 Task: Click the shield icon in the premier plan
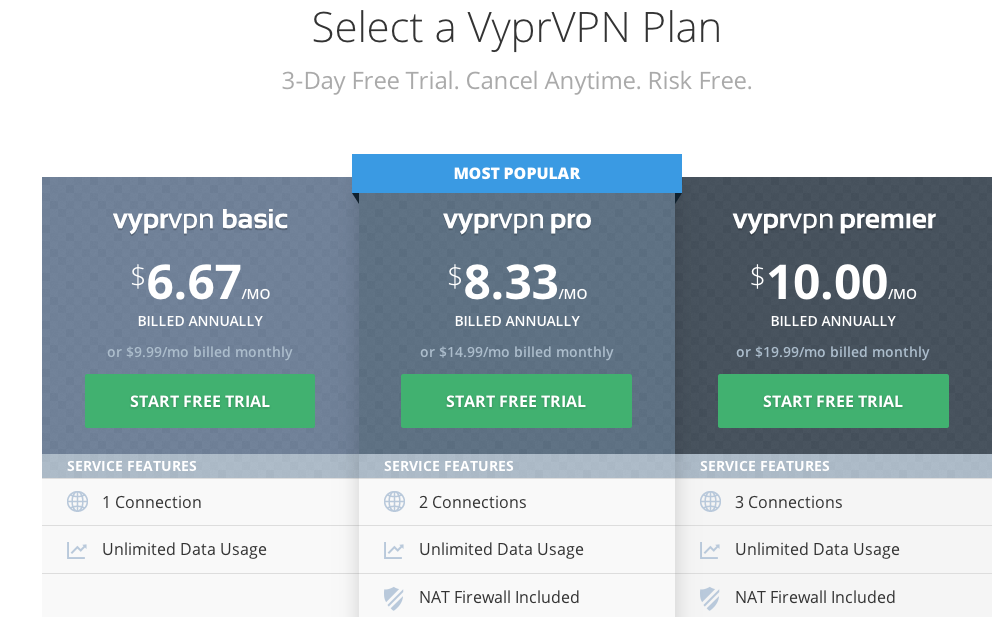coord(709,598)
